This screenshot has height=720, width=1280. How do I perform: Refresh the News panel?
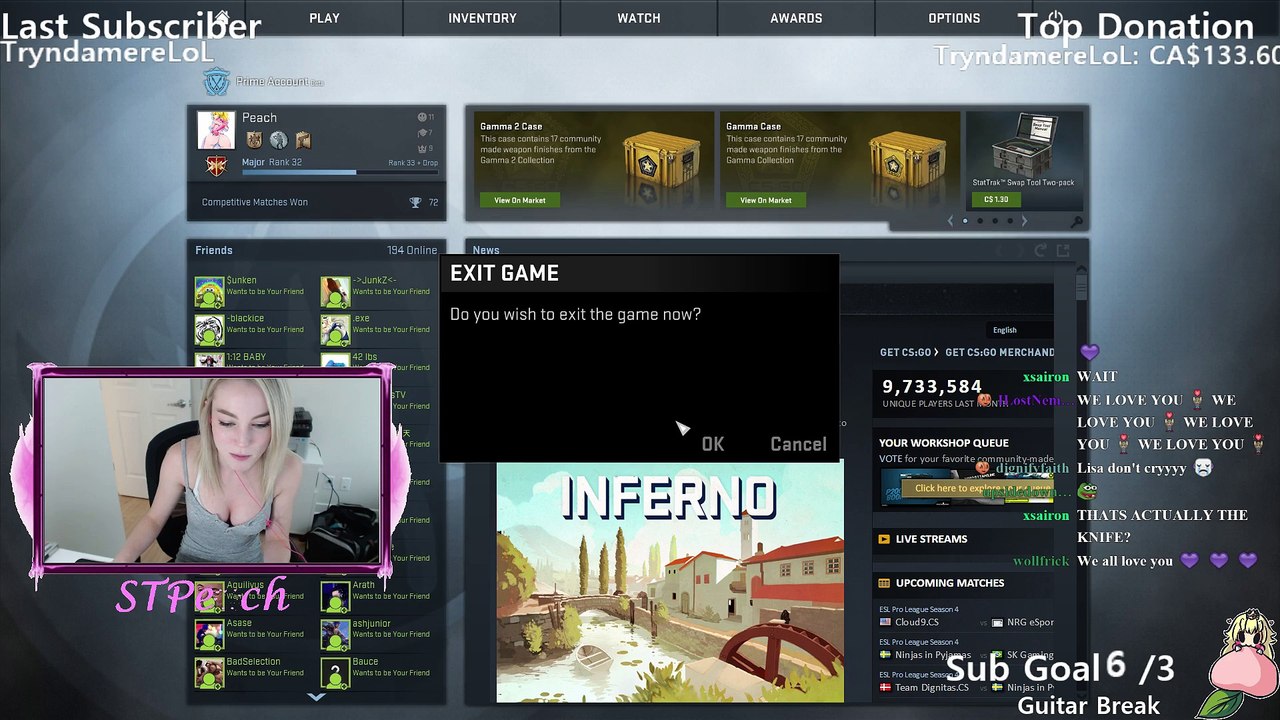[1041, 250]
